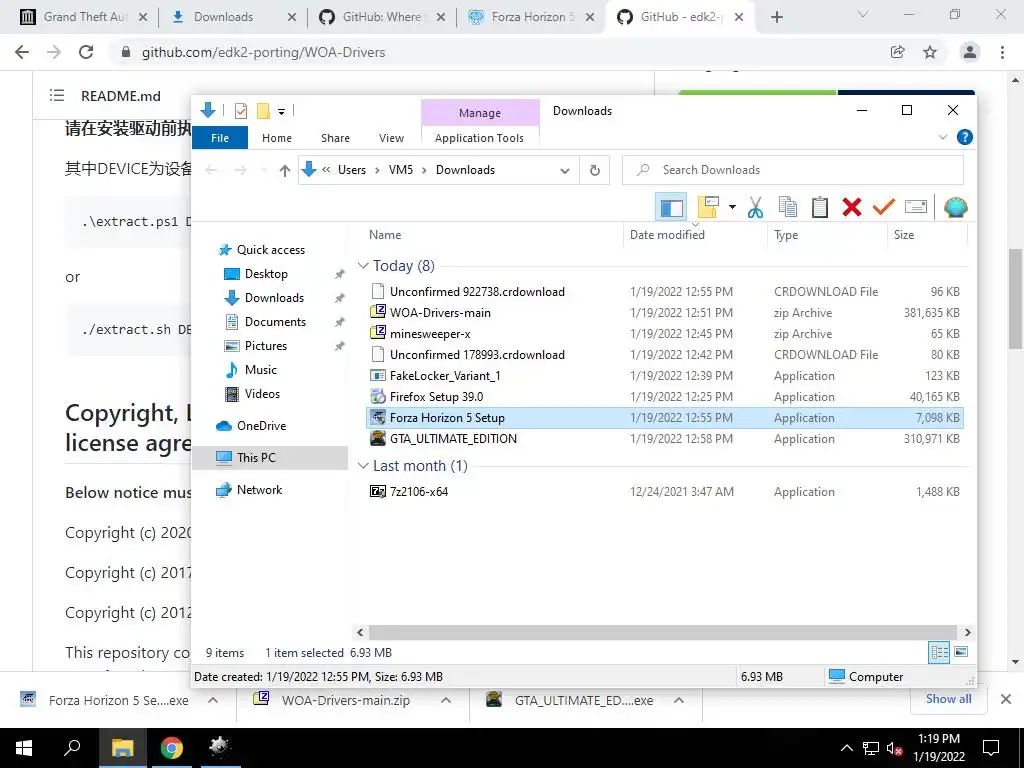Click the Copy icon in Explorer toolbar

click(788, 208)
